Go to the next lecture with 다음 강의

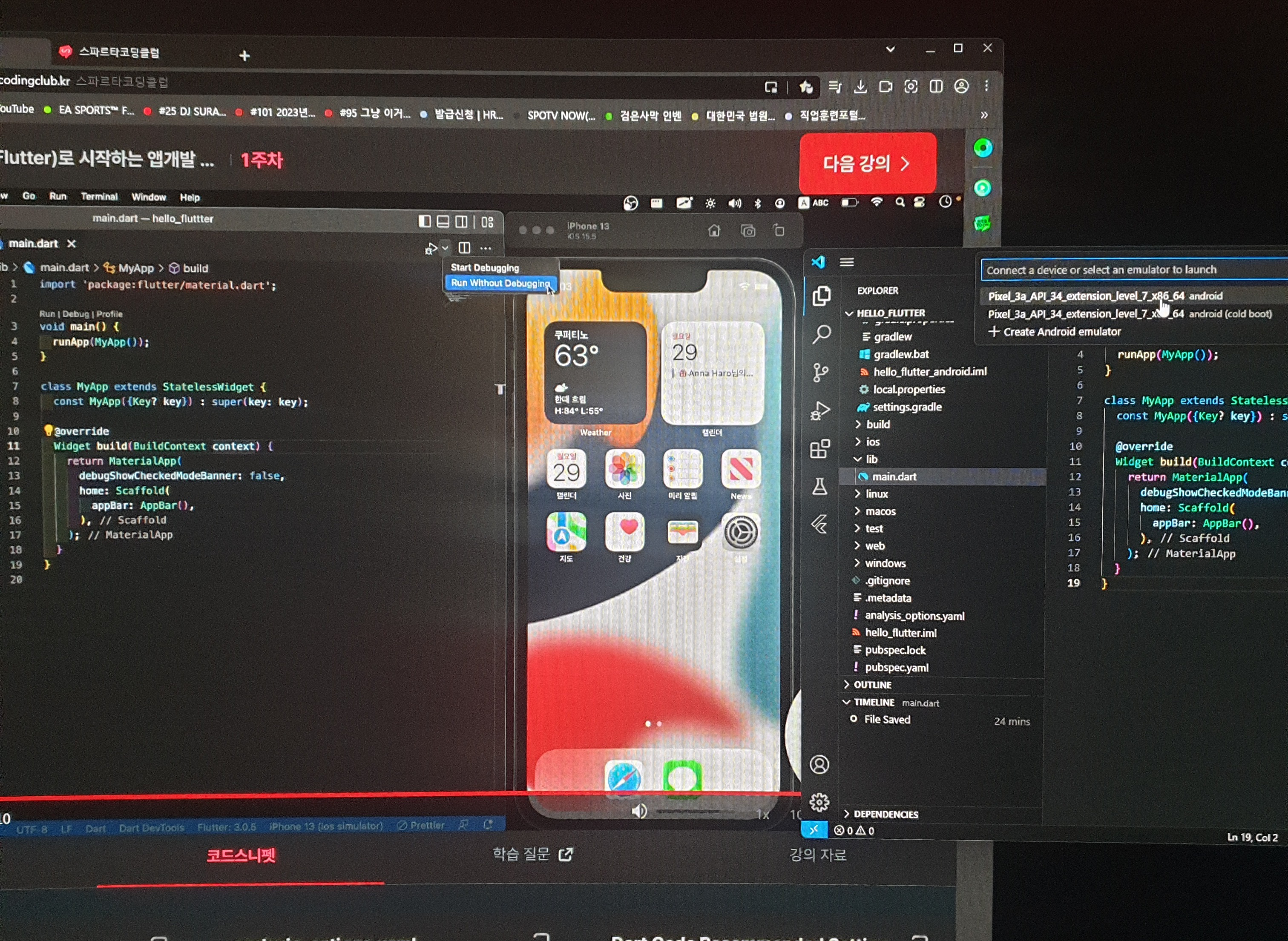[x=868, y=164]
